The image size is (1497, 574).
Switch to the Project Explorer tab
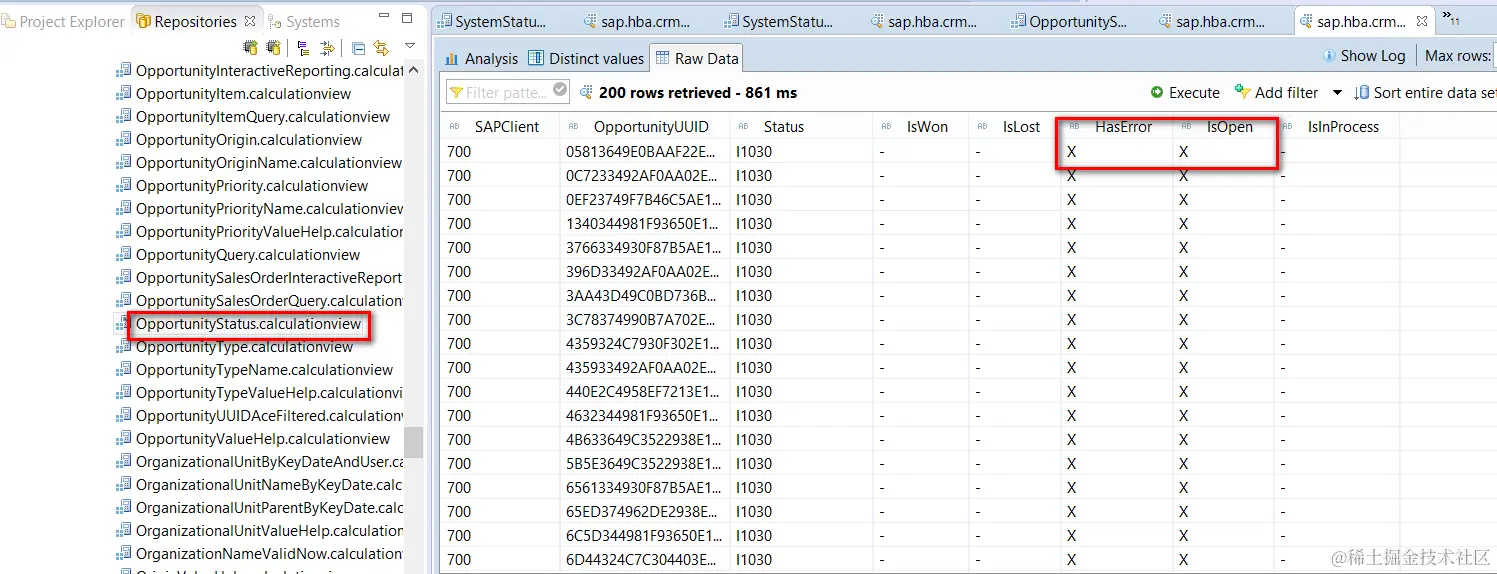tap(63, 21)
